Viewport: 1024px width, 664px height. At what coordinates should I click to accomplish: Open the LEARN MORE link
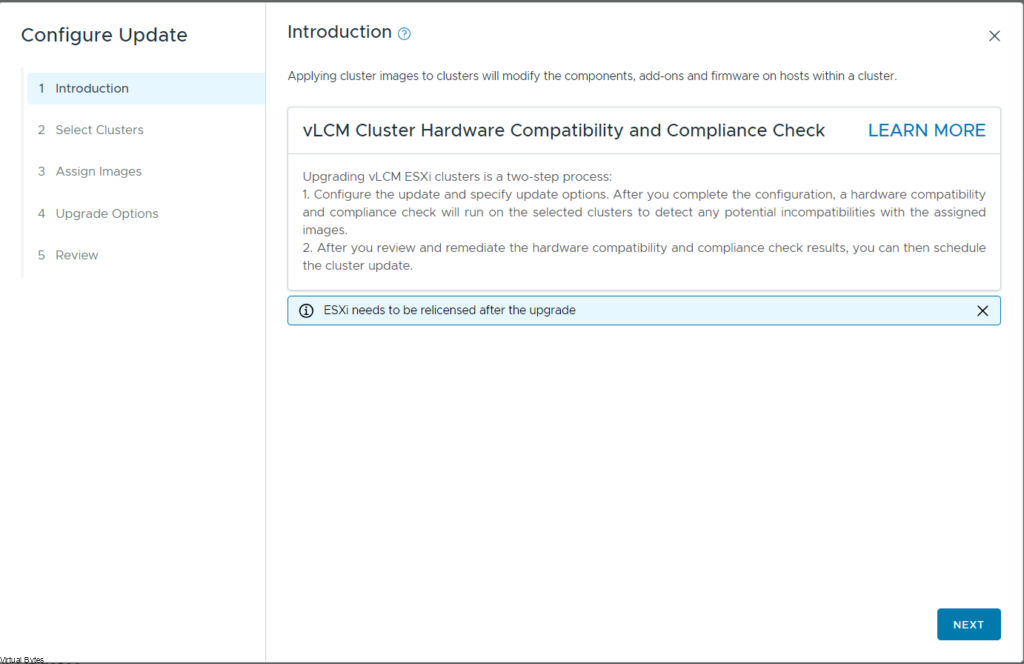point(926,131)
